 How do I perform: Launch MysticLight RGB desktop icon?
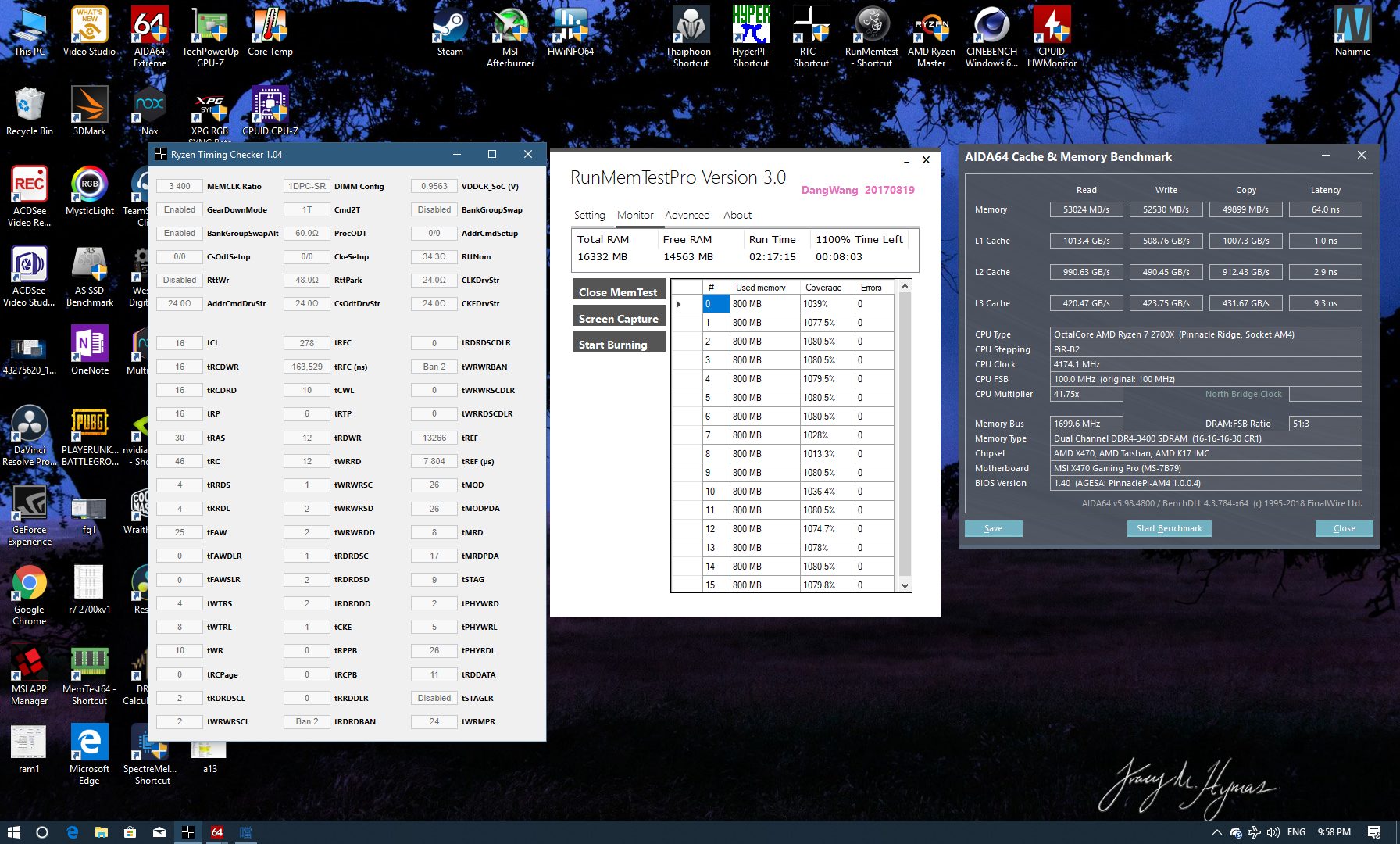tap(89, 191)
